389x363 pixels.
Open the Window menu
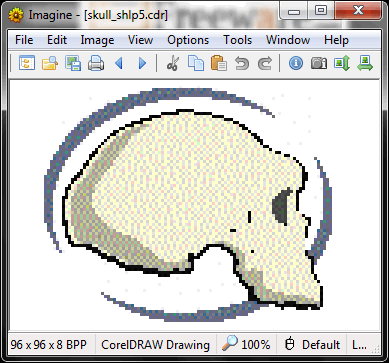tap(288, 40)
